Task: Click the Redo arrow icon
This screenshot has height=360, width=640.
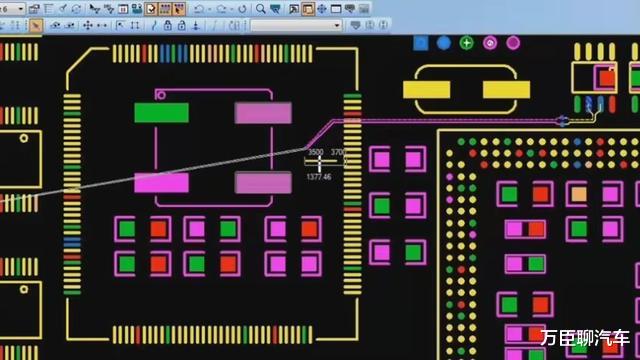Action: pos(221,9)
